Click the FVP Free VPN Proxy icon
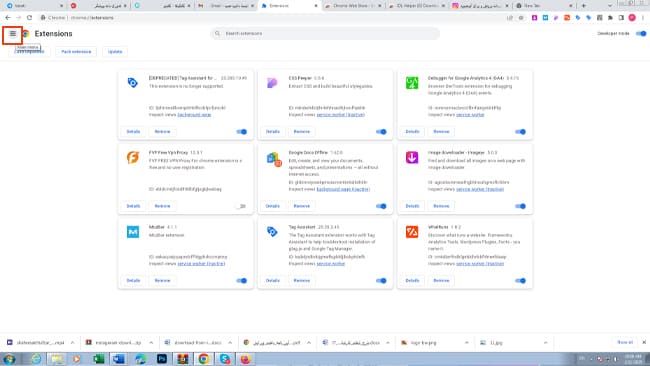 133,158
